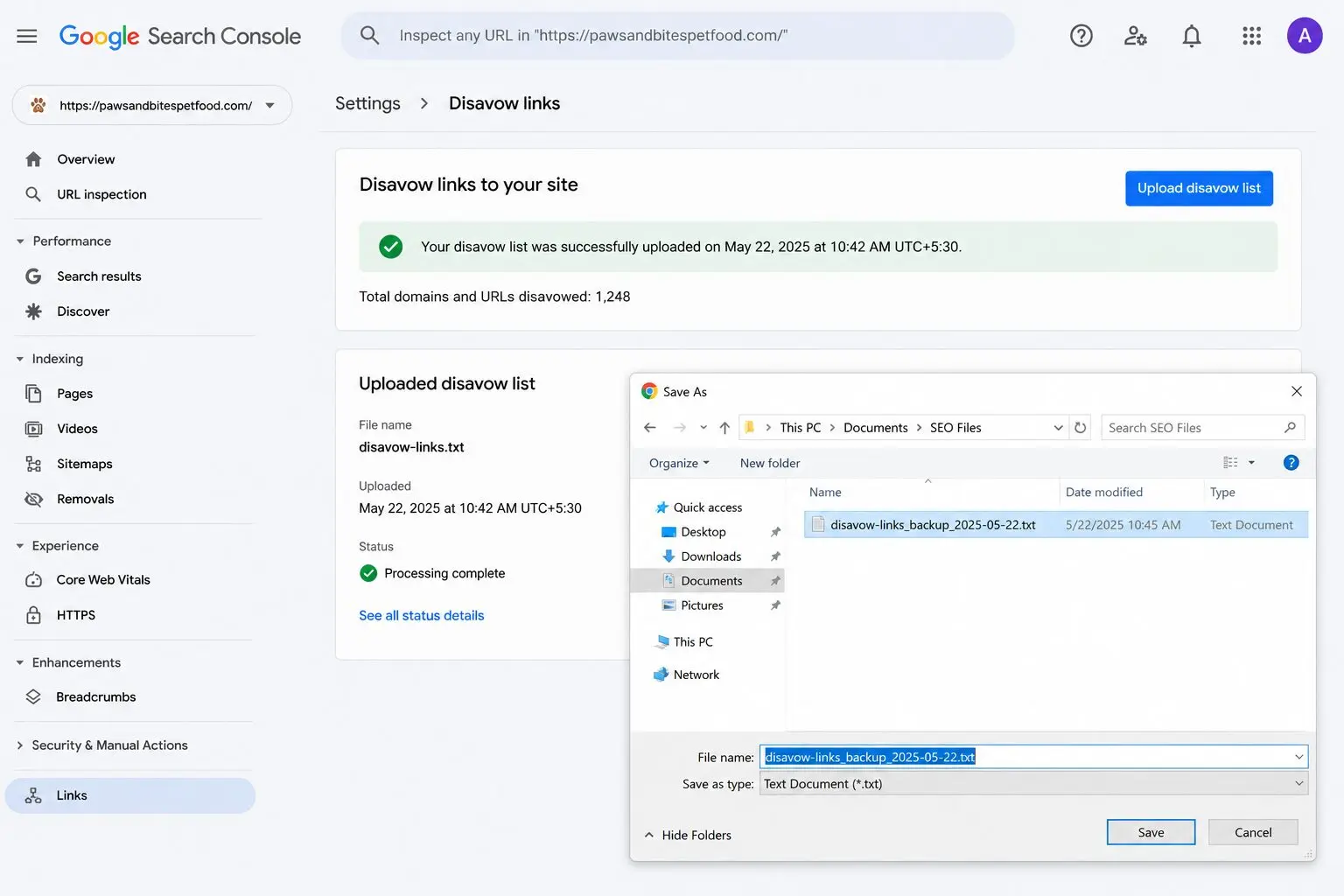This screenshot has width=1344, height=896.
Task: Collapse the Performance section
Action: tap(20, 241)
